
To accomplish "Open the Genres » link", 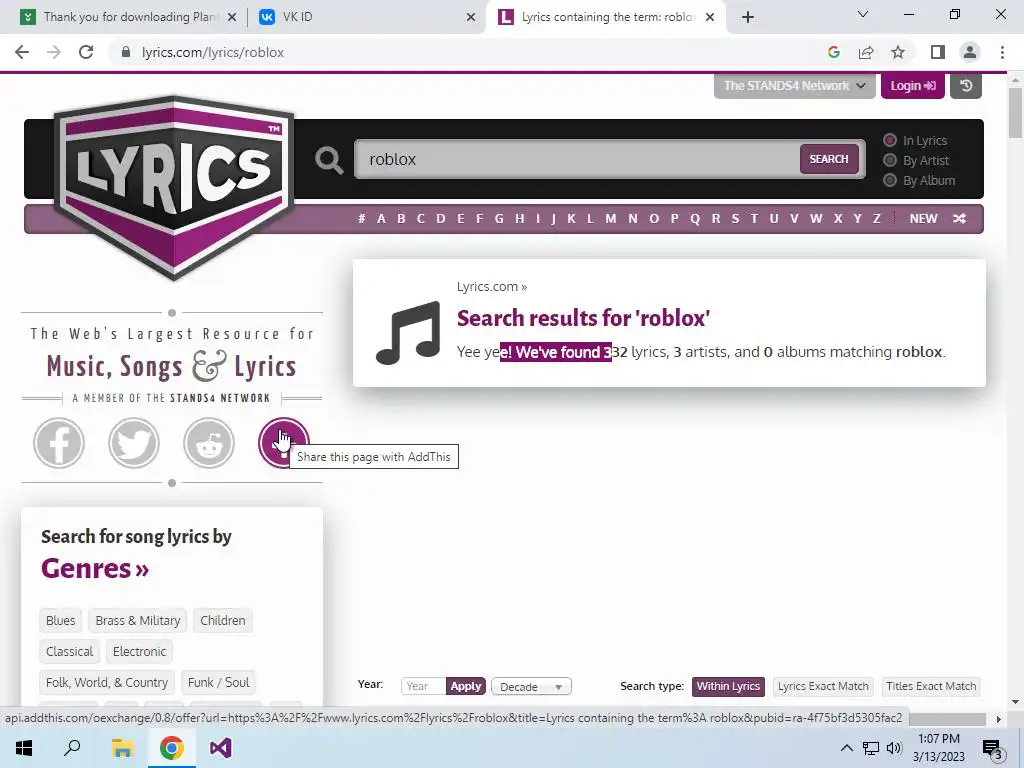I will (95, 569).
